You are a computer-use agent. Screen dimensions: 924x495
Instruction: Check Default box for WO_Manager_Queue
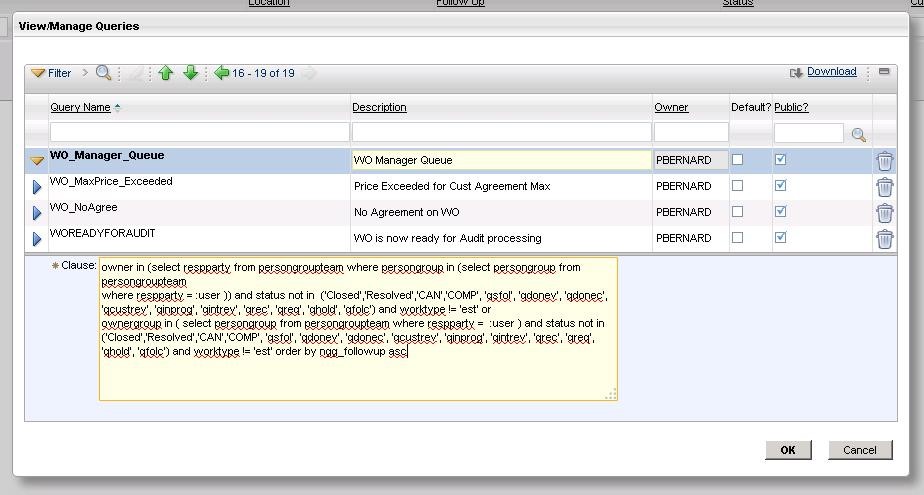click(737, 160)
